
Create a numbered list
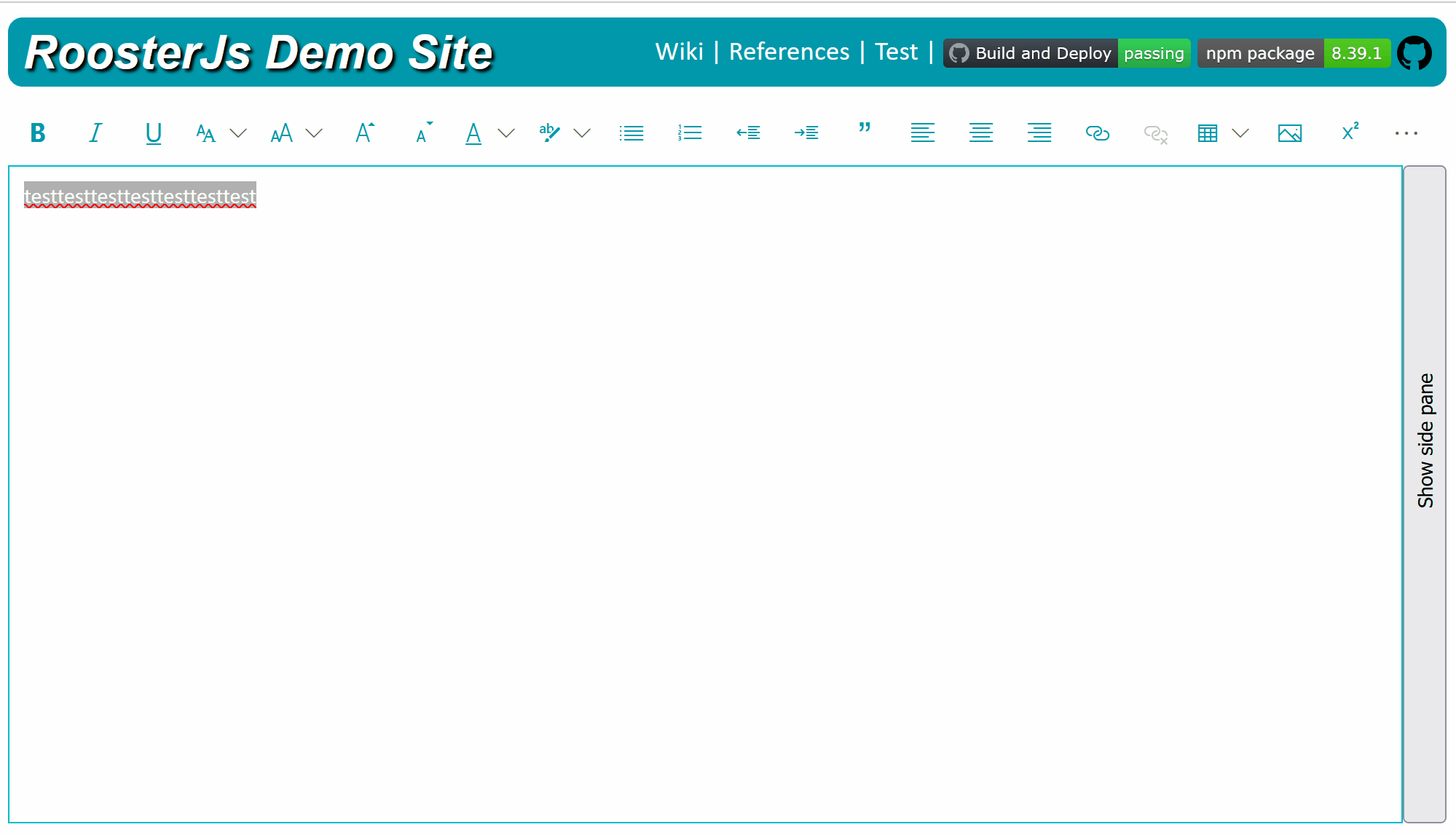(689, 132)
